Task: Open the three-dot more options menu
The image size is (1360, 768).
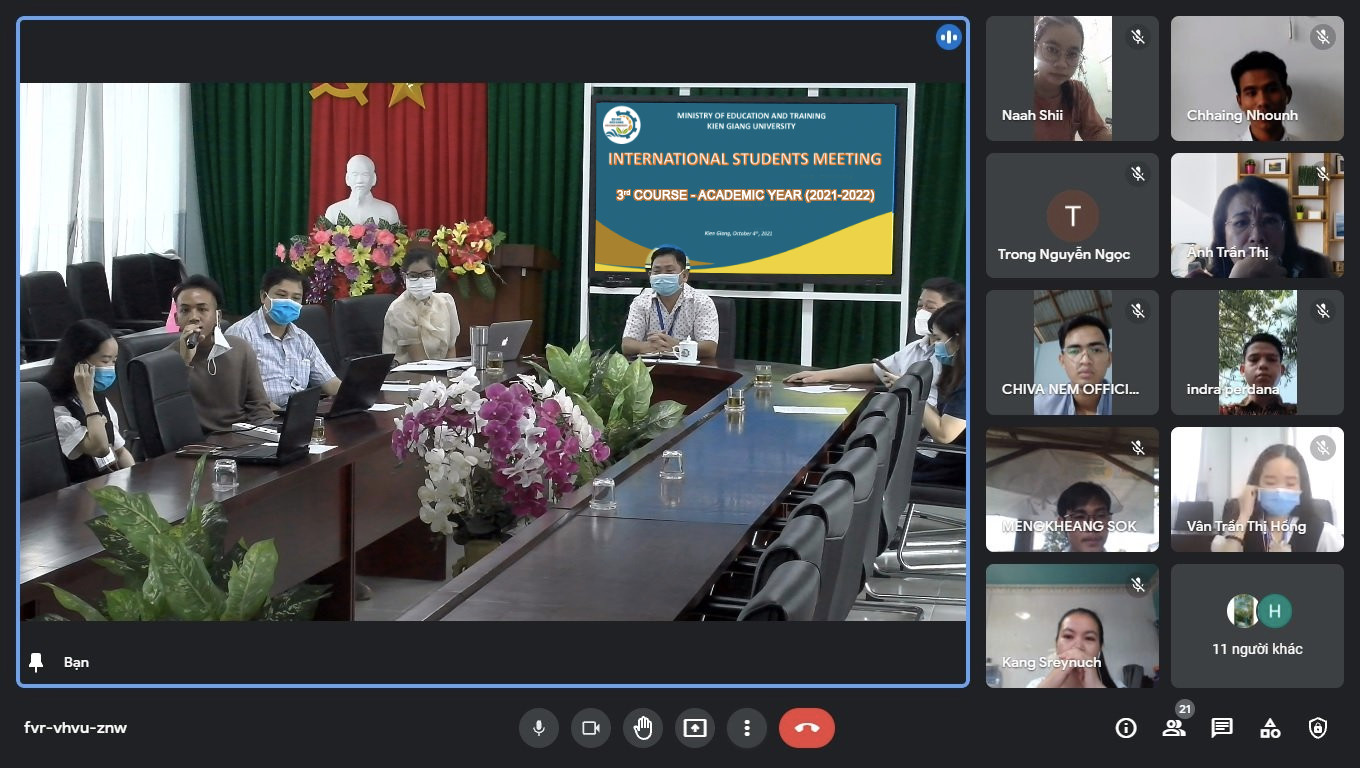Action: (747, 728)
